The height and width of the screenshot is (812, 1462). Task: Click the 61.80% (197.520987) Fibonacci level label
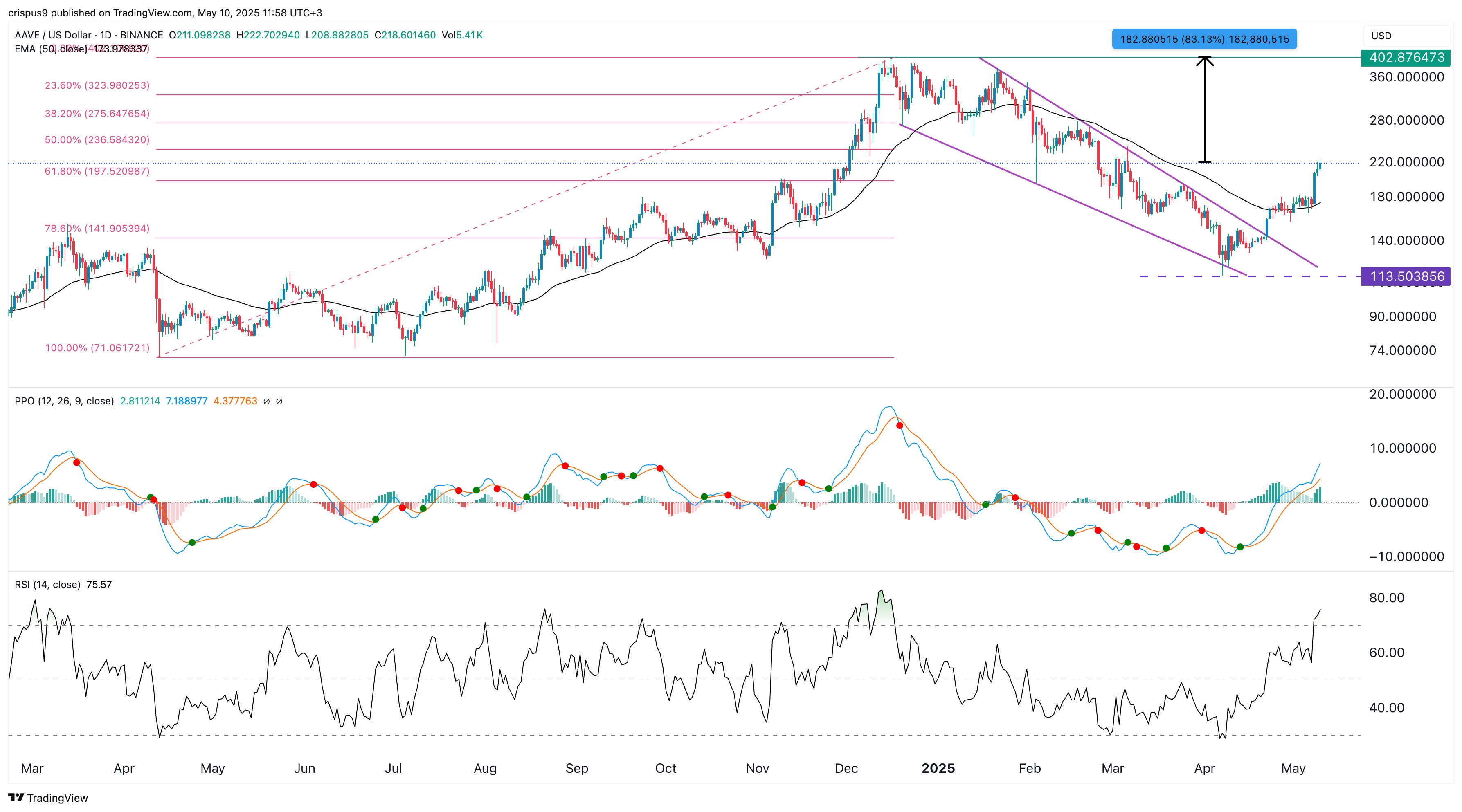tap(97, 171)
